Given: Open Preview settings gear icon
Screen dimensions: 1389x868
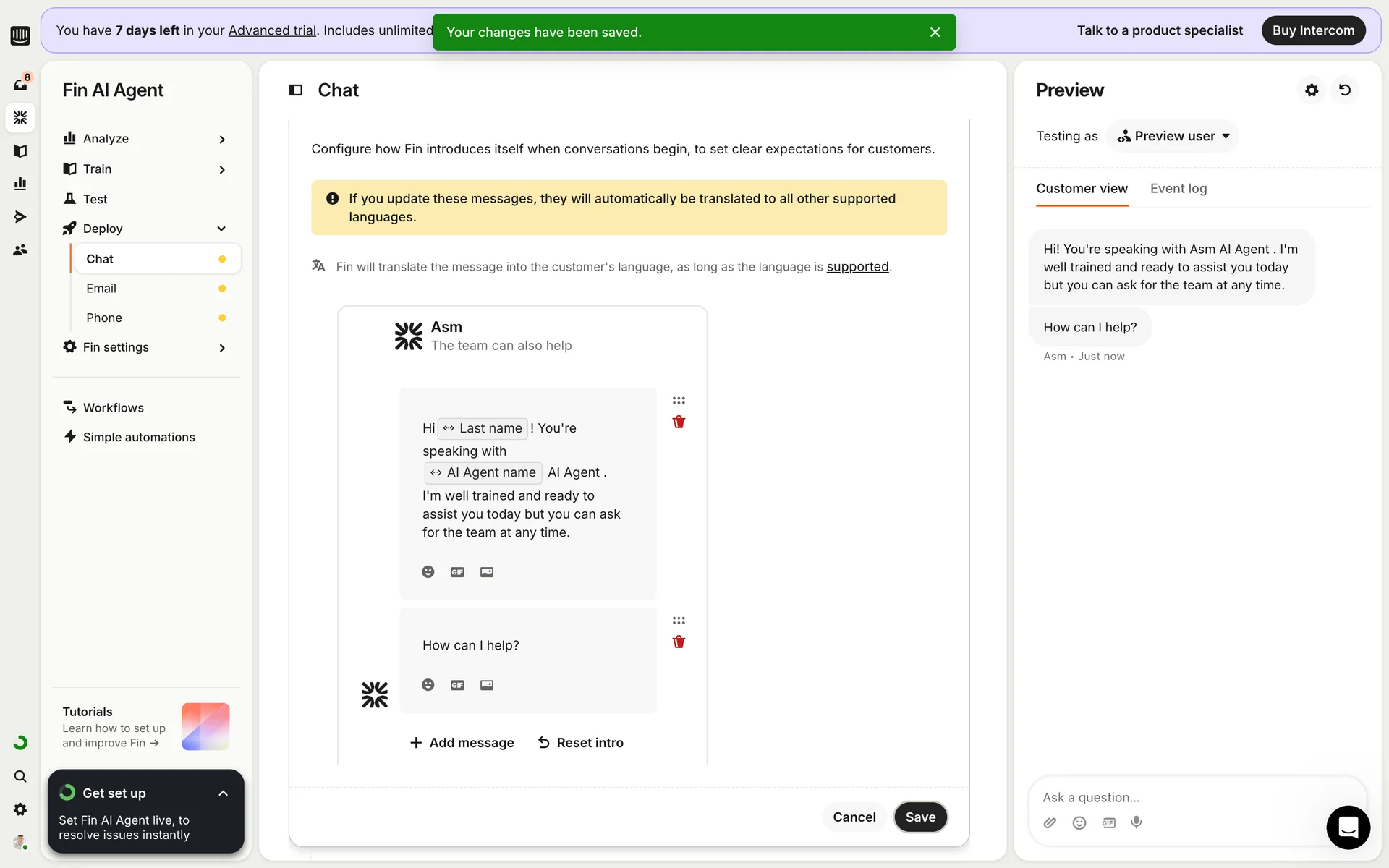Looking at the screenshot, I should coord(1312,90).
